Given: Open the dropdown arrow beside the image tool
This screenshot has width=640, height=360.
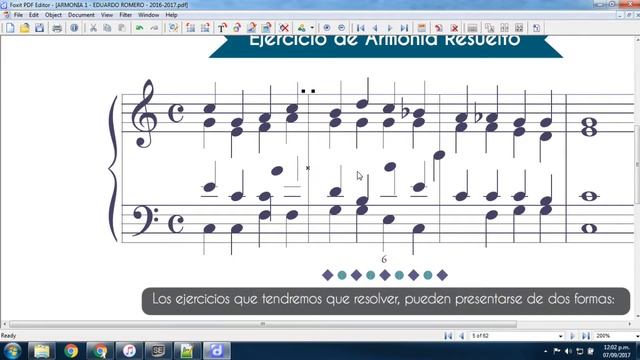Looking at the screenshot, I should (x=312, y=28).
